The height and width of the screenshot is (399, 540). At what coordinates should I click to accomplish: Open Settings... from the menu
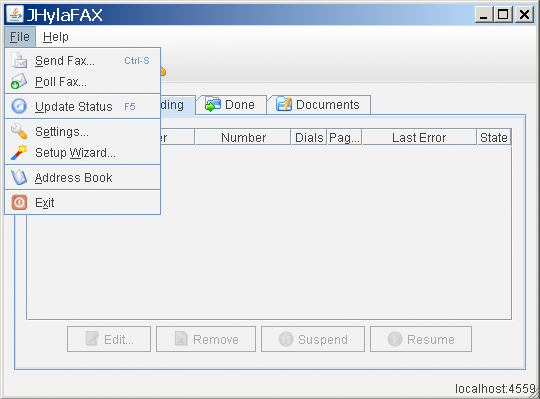(83, 132)
